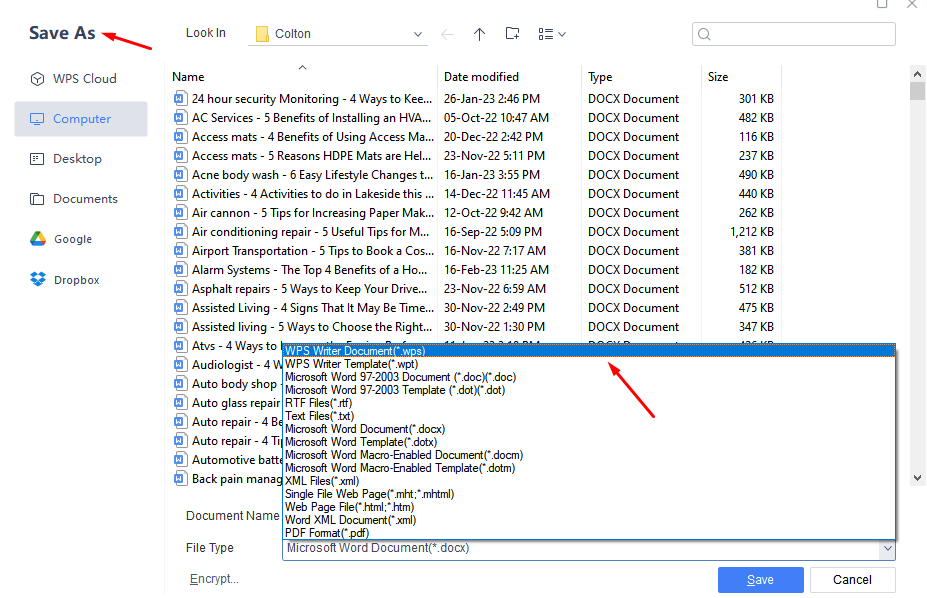Choose Word Macro-Enabled Template (*.dotm)
The height and width of the screenshot is (598, 927).
click(x=589, y=468)
